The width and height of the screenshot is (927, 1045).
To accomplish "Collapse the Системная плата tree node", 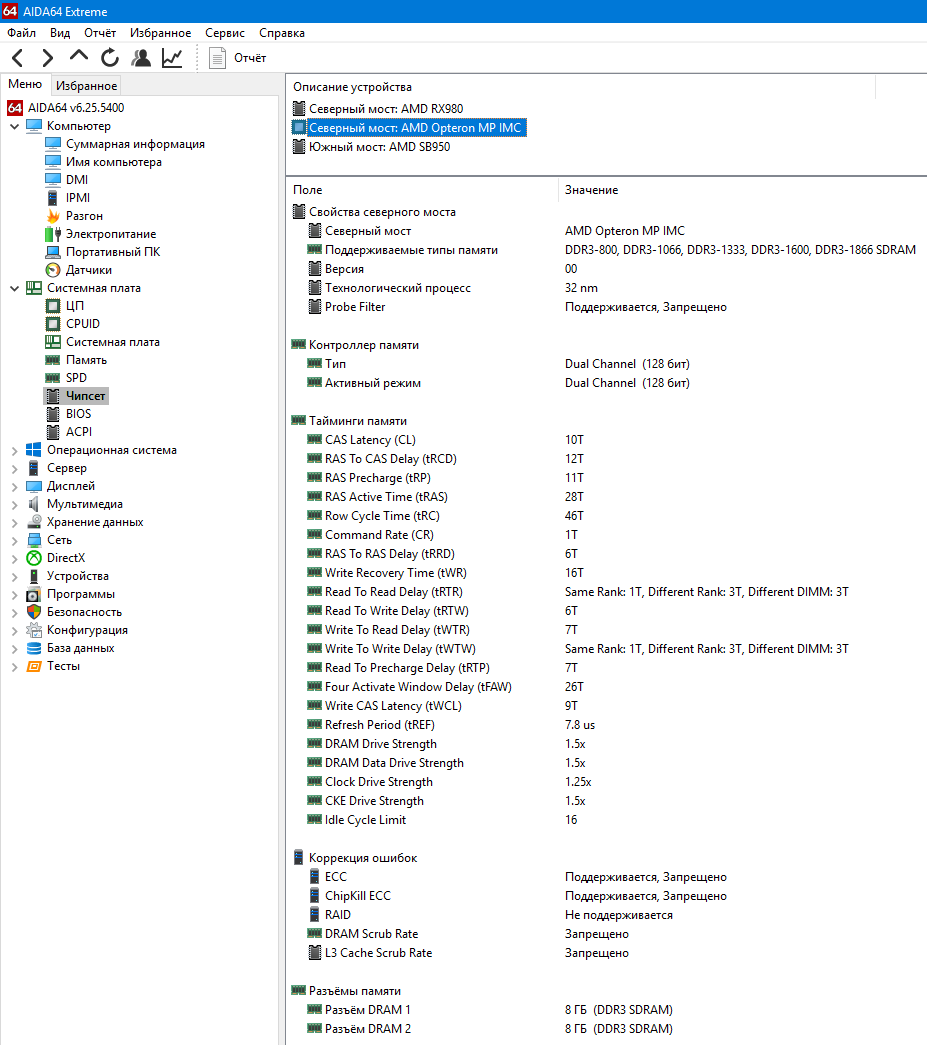I will (15, 288).
